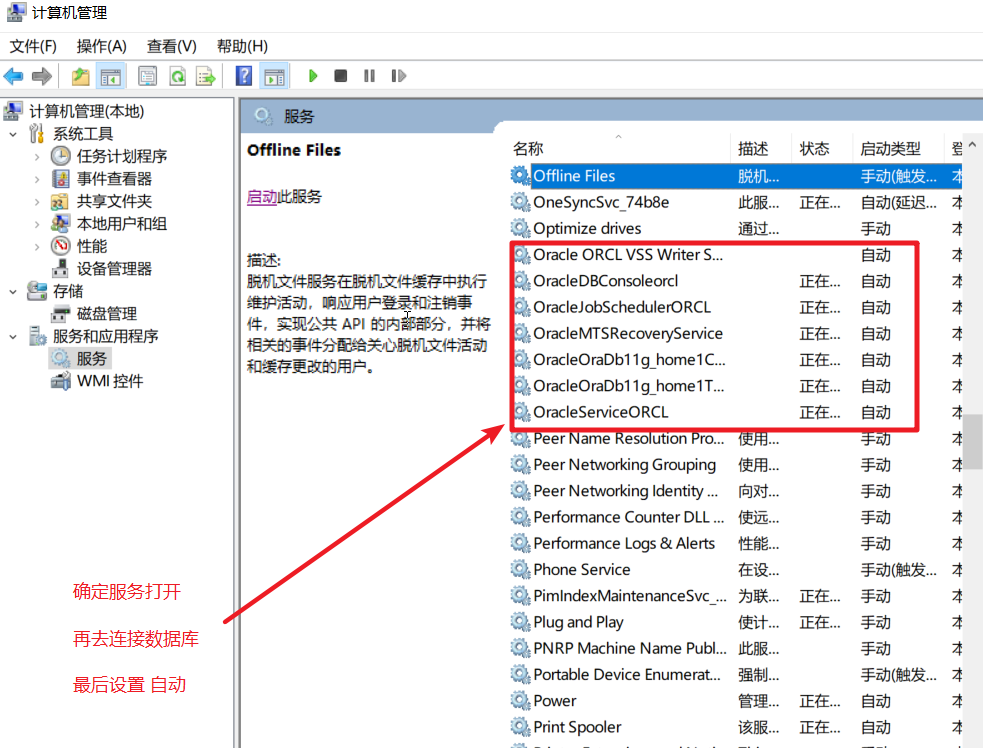The image size is (983, 748).
Task: Expand the 共享文件夹 tree node
Action: coord(37,202)
